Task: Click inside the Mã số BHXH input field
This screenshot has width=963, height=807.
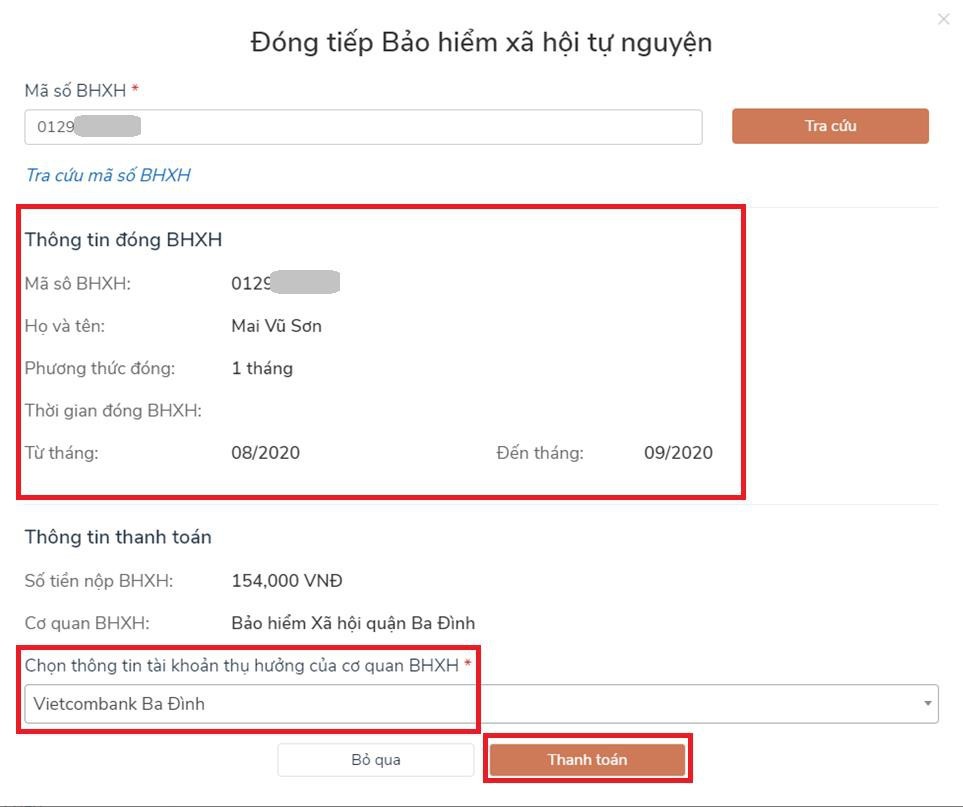Action: pos(363,126)
